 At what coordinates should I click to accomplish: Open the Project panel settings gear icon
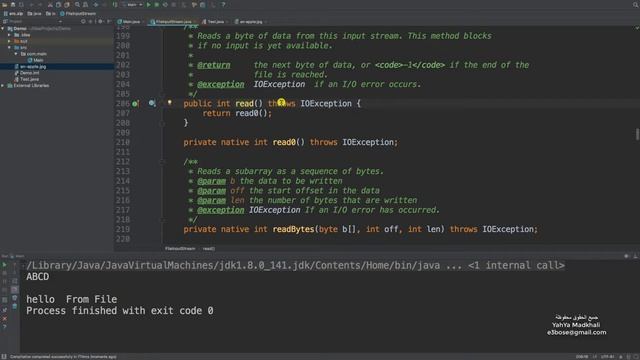[x=100, y=21]
